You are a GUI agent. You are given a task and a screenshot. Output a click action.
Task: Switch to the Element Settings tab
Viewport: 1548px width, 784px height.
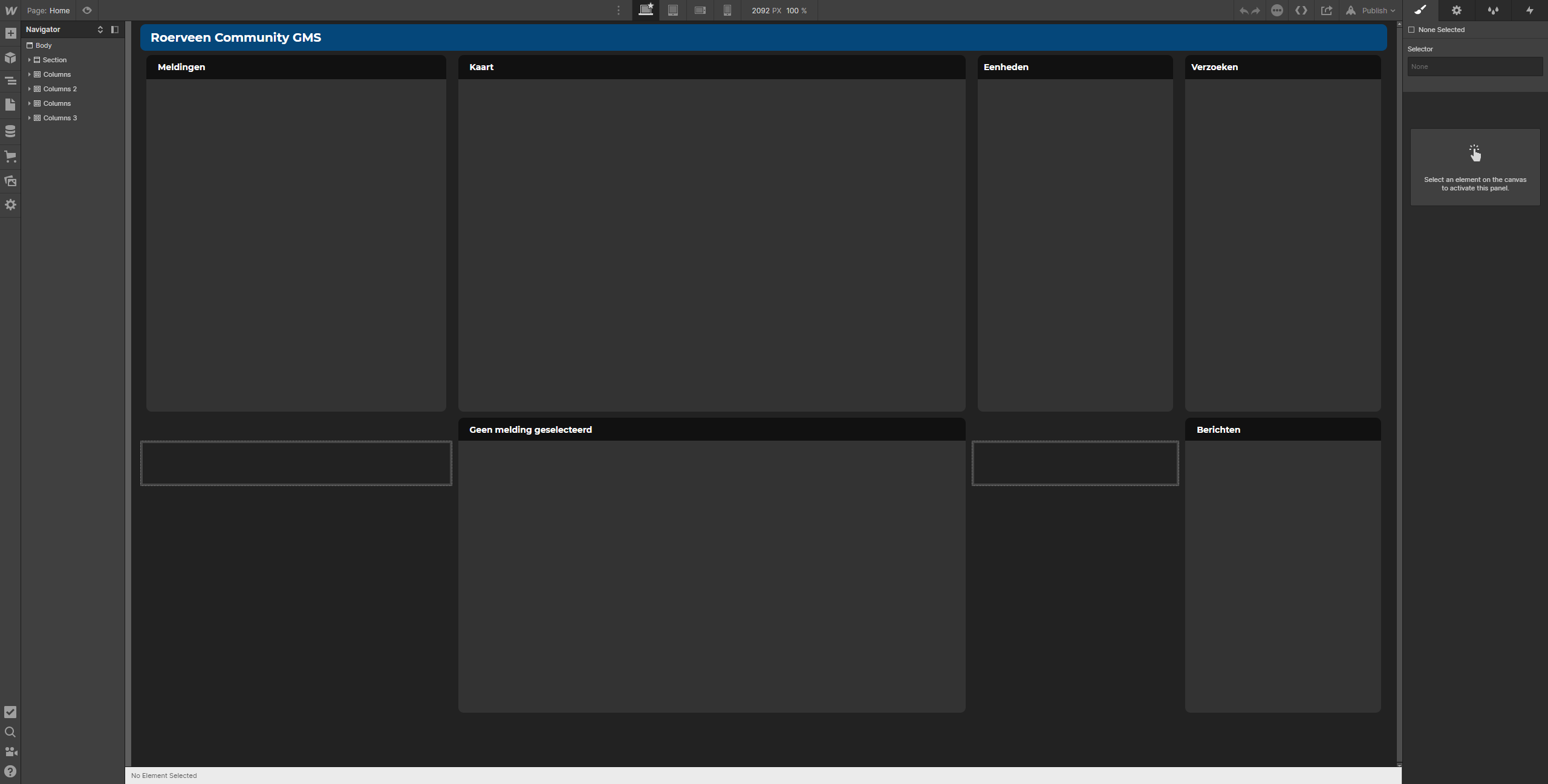click(1457, 10)
